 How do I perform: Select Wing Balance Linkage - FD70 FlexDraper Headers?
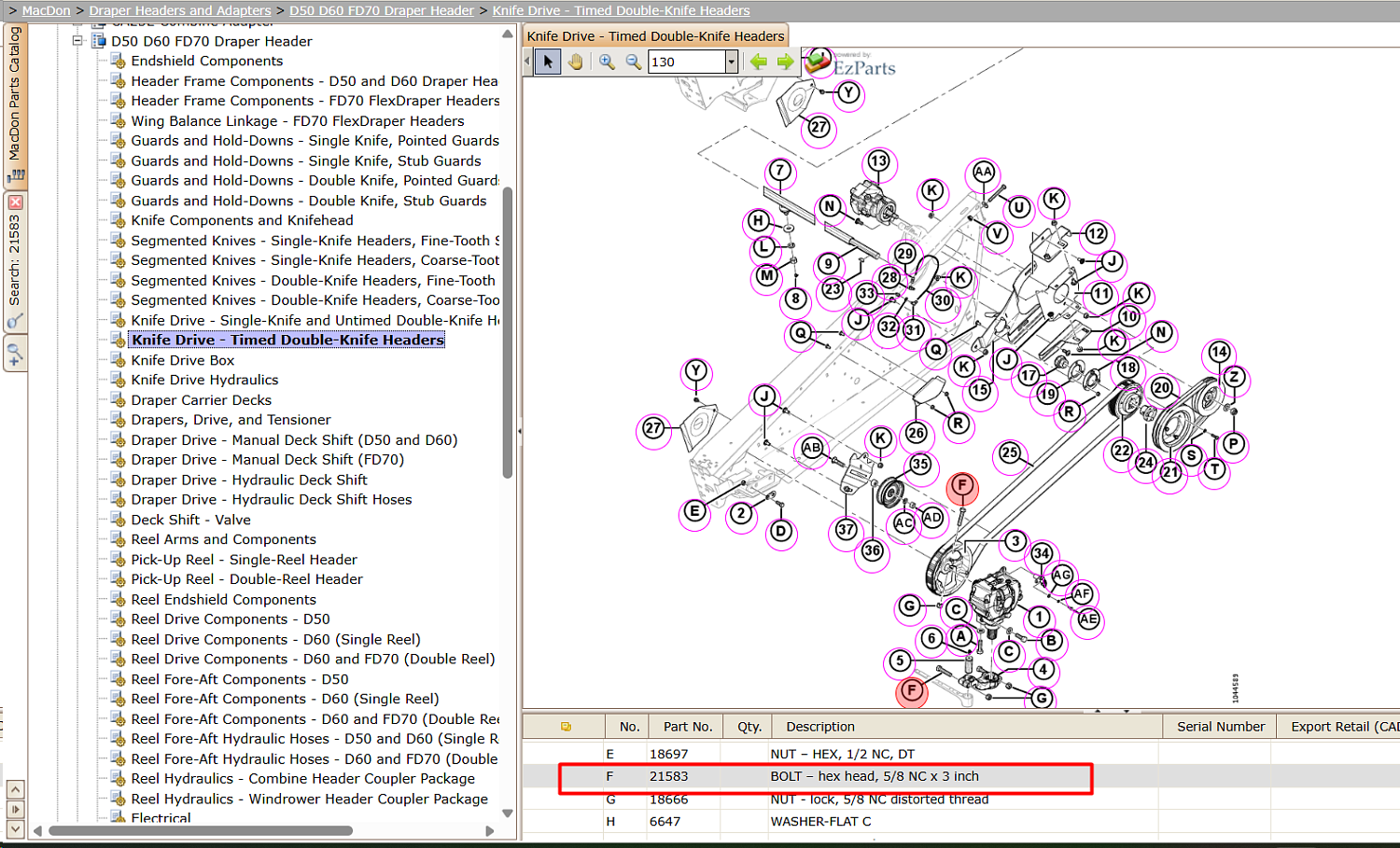point(298,120)
